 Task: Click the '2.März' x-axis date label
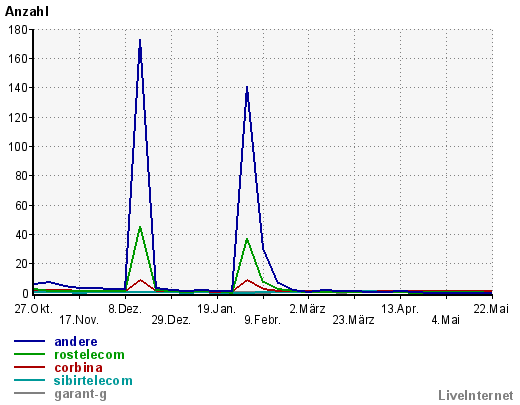307,309
